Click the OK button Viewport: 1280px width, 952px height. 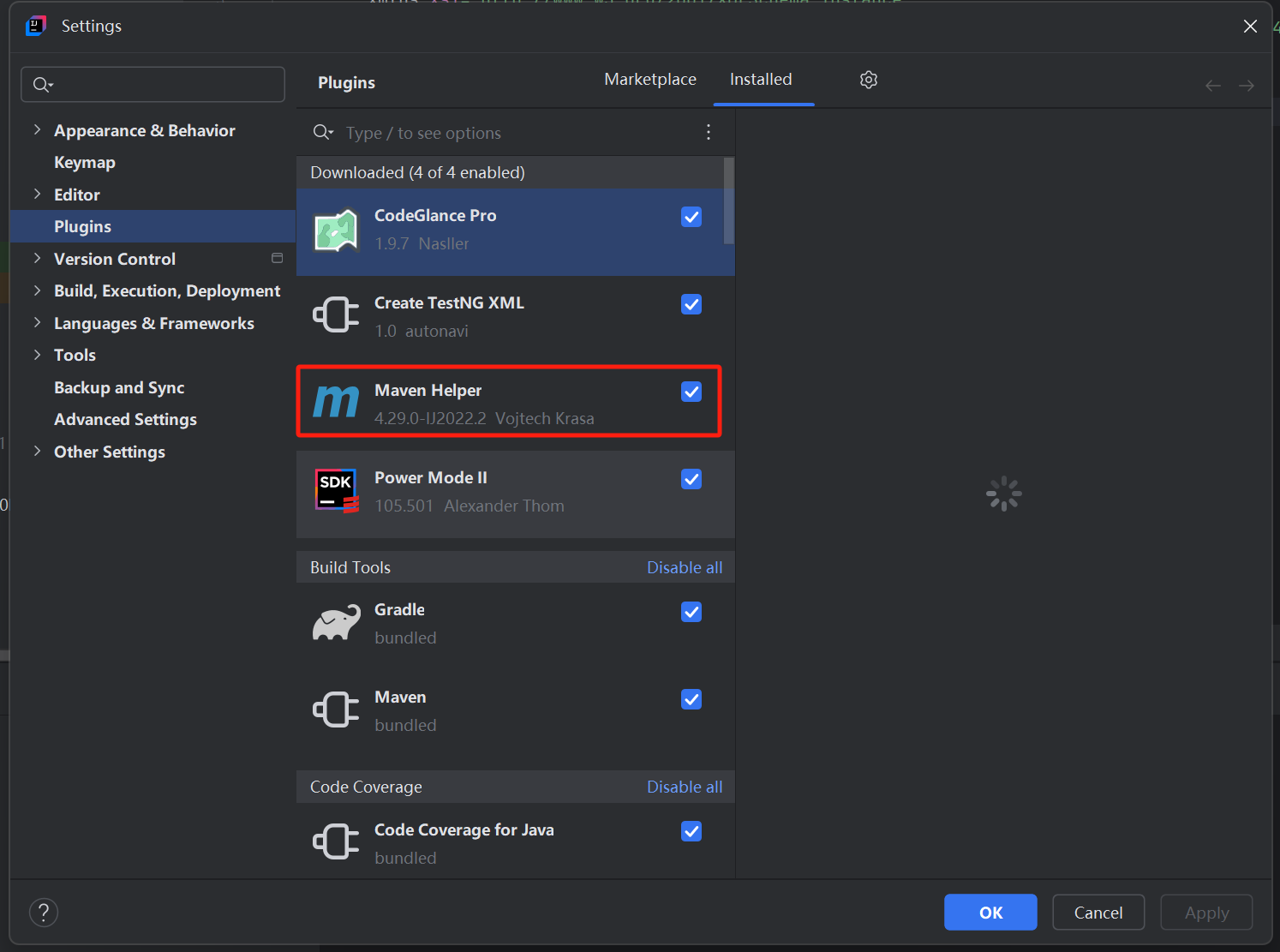(x=990, y=913)
